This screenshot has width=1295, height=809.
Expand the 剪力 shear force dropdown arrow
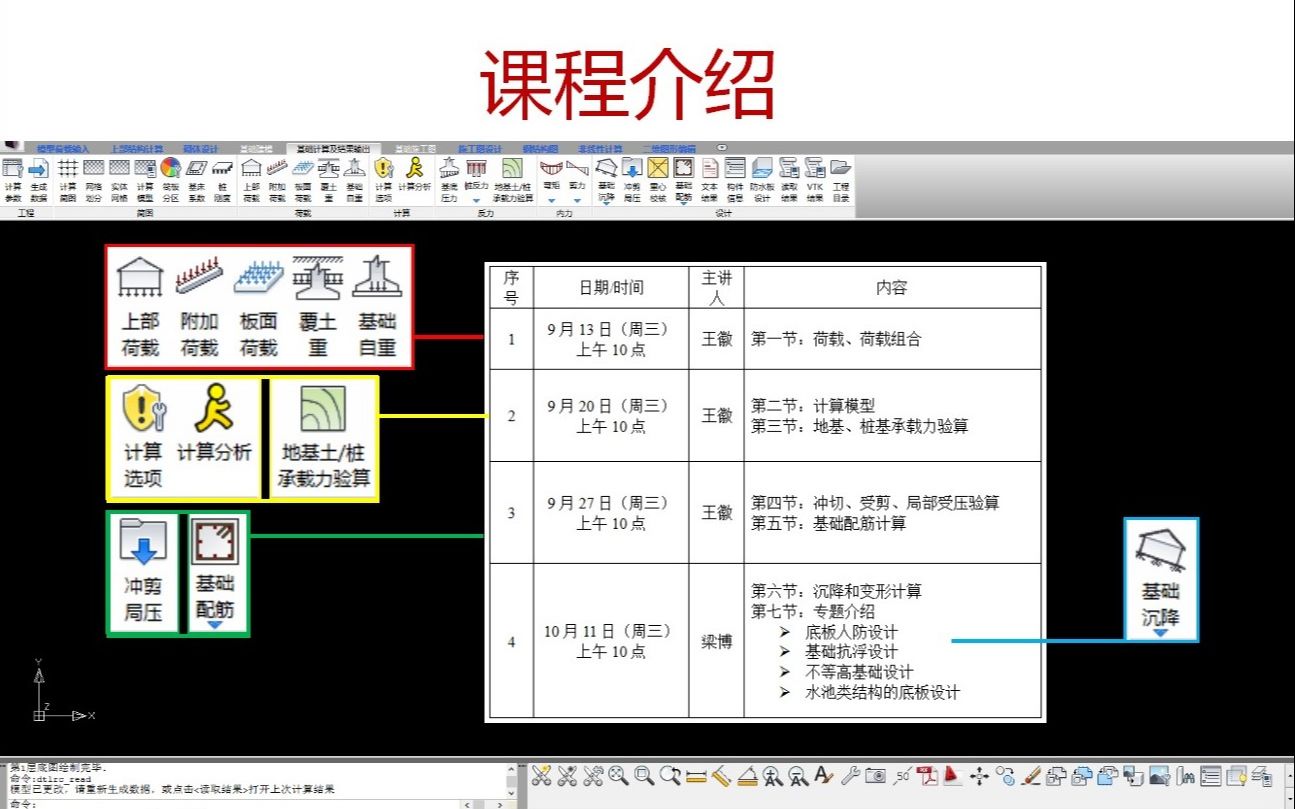tap(578, 198)
